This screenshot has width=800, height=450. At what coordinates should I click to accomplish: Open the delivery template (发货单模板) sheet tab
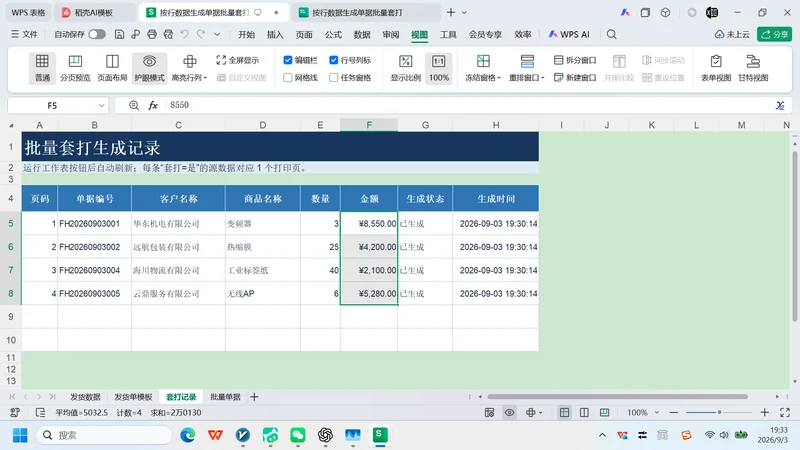[133, 396]
